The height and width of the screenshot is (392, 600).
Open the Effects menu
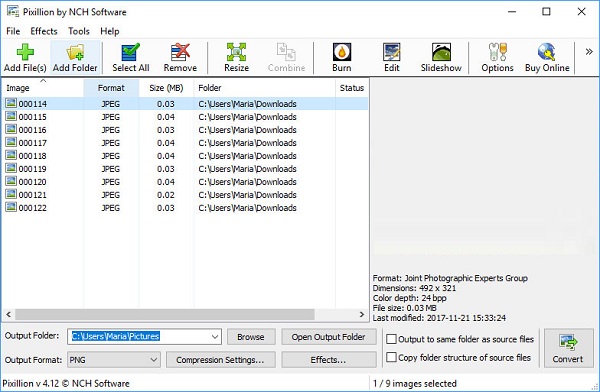click(x=44, y=31)
